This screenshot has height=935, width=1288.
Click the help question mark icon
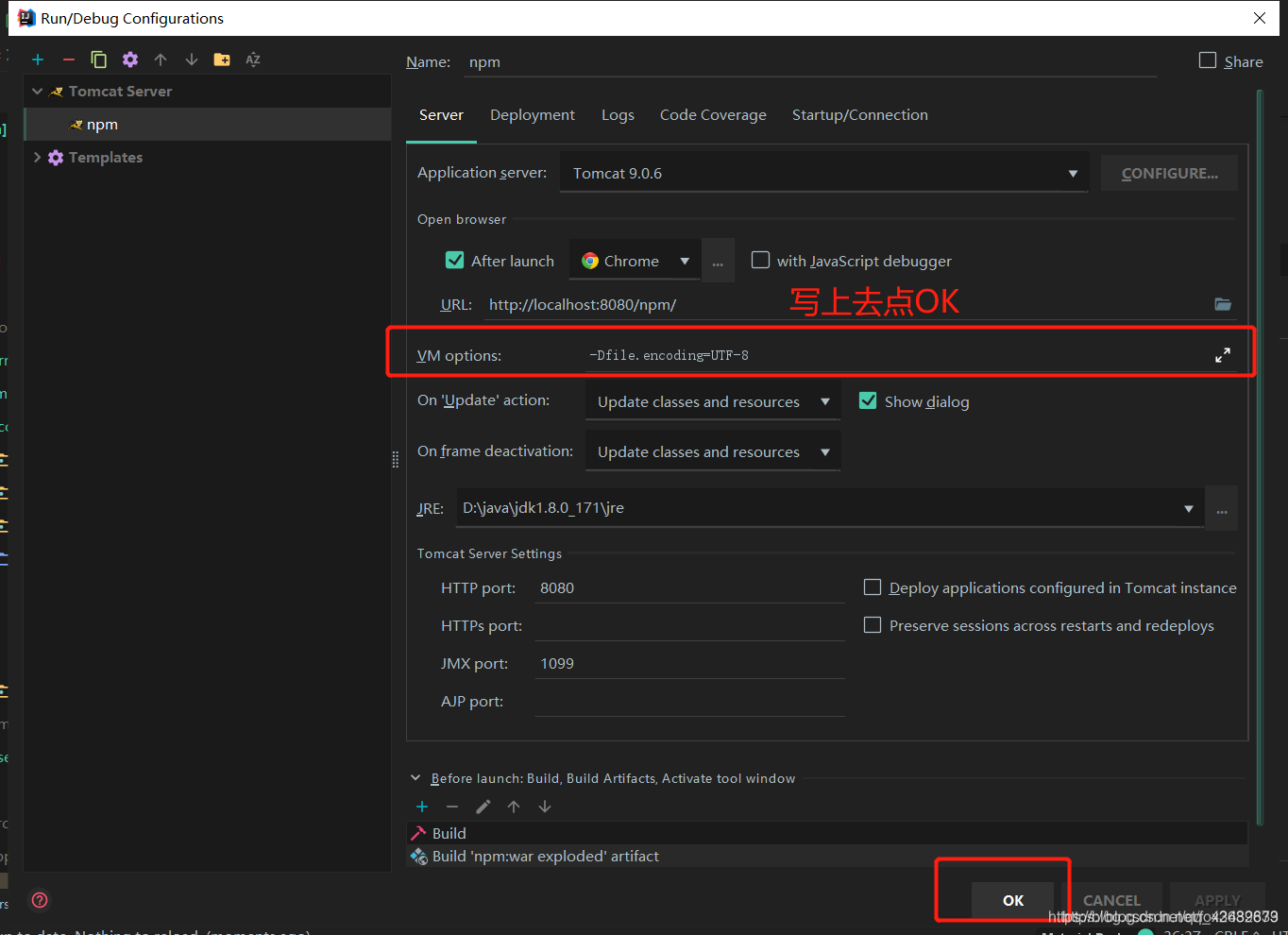(x=40, y=900)
